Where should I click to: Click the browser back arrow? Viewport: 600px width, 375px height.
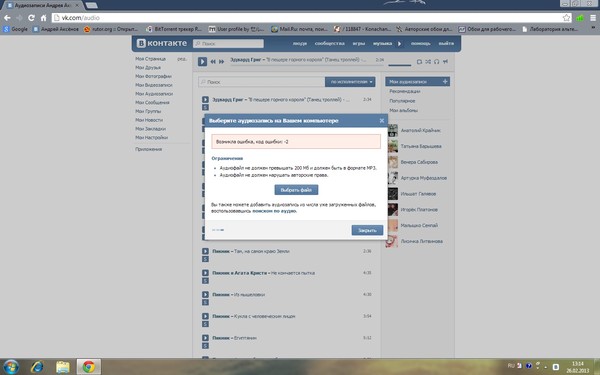click(7, 18)
